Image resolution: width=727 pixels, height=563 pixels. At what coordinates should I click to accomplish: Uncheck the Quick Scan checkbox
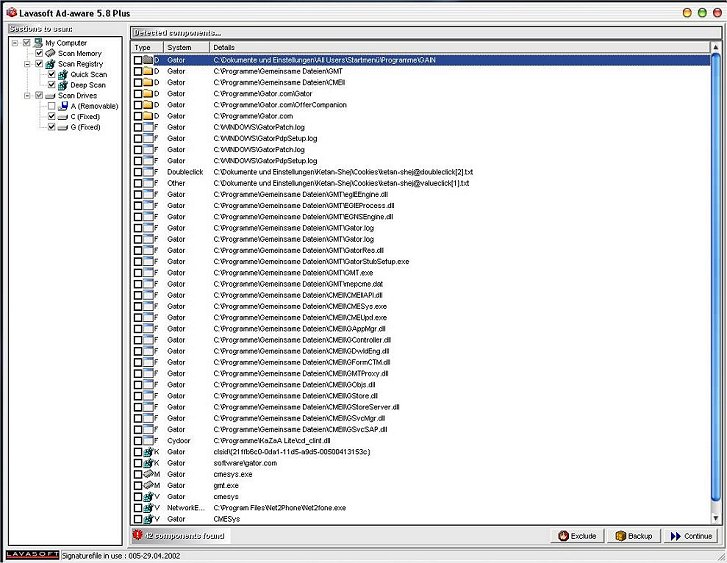[x=51, y=75]
